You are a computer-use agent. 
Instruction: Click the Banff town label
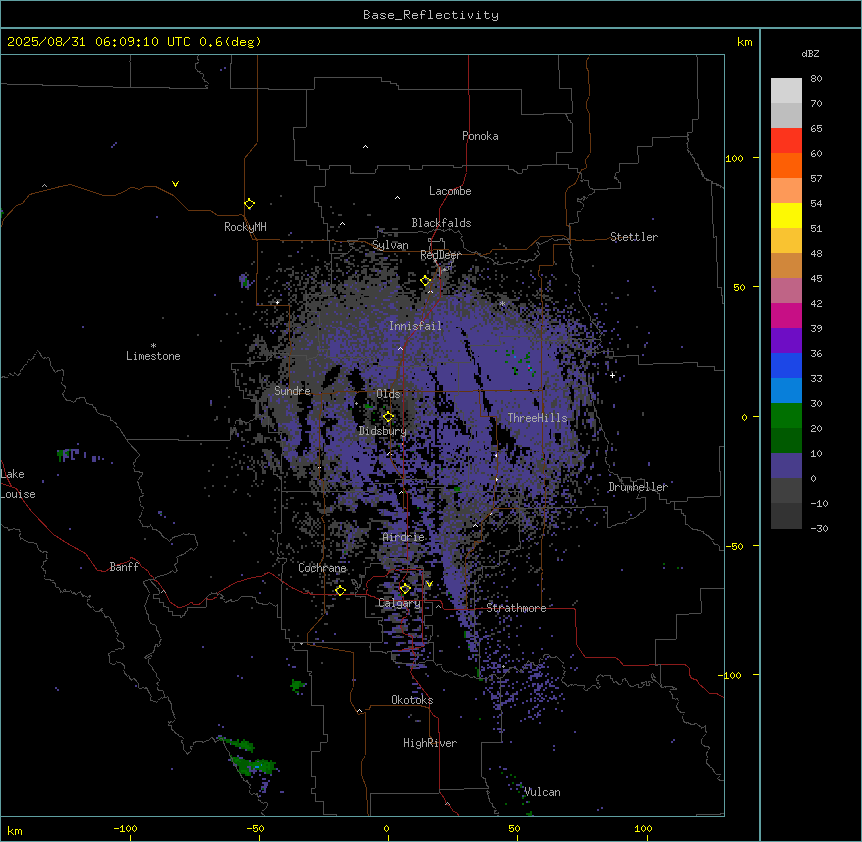(x=124, y=567)
